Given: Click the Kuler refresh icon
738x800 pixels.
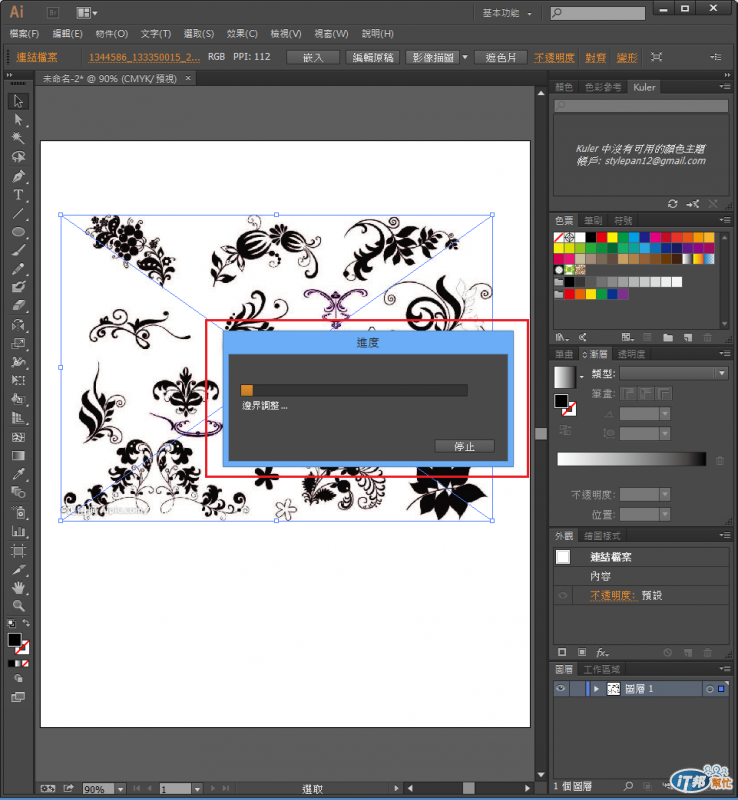Looking at the screenshot, I should 673,204.
